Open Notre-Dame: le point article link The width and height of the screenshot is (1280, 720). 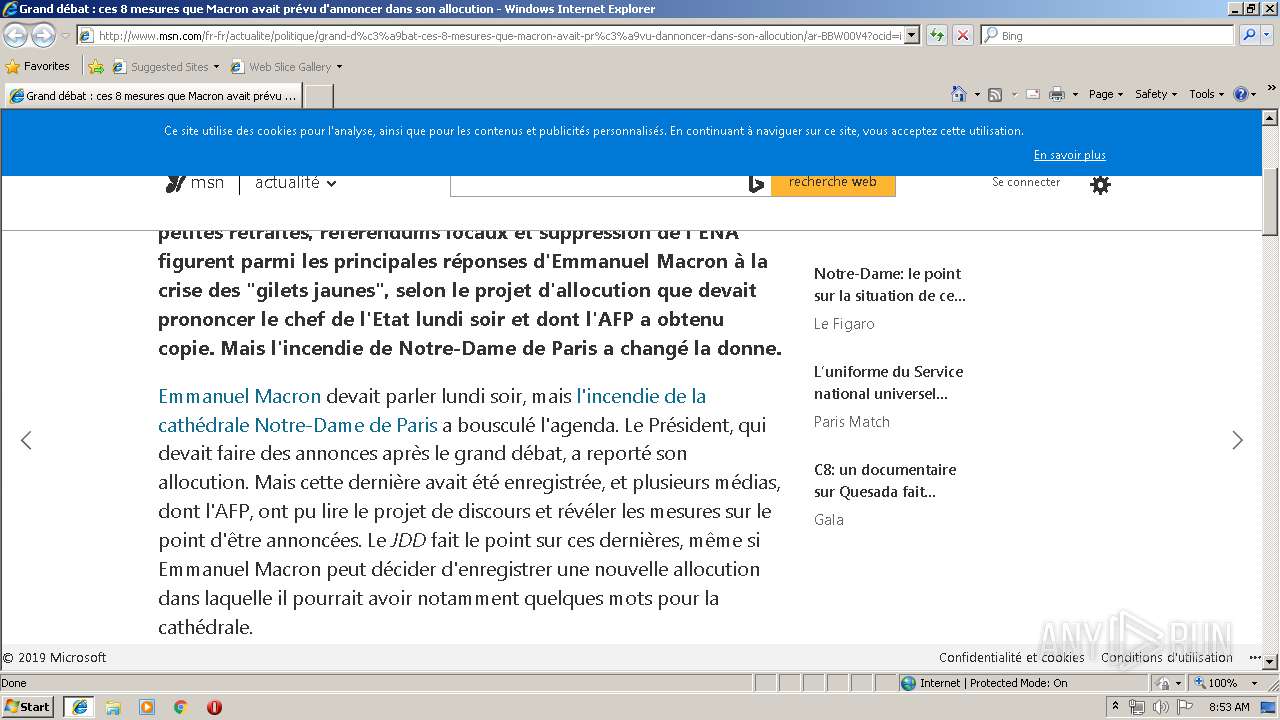point(890,284)
